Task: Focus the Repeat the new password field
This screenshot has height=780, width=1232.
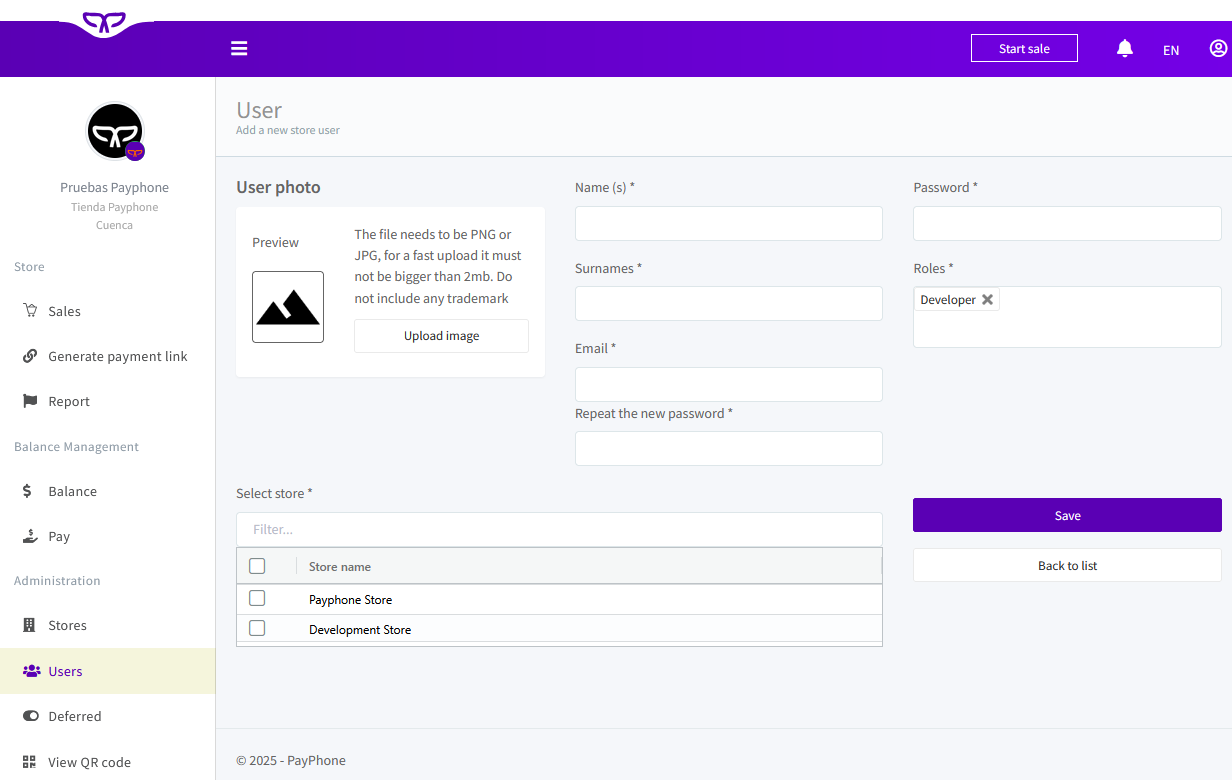Action: click(729, 448)
